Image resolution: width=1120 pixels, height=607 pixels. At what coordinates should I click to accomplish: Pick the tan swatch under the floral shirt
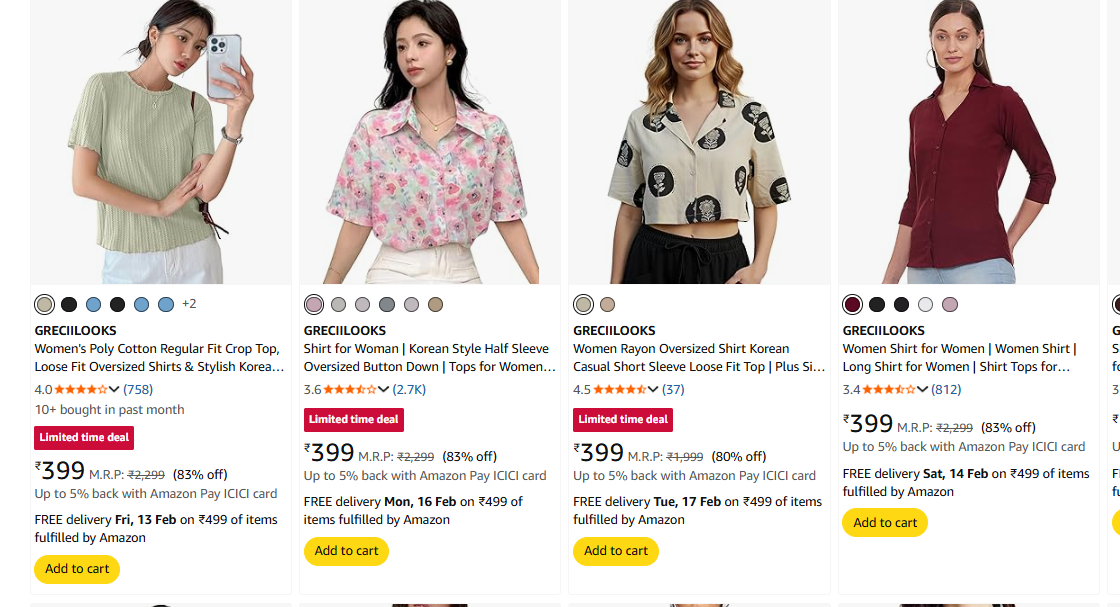(x=435, y=304)
